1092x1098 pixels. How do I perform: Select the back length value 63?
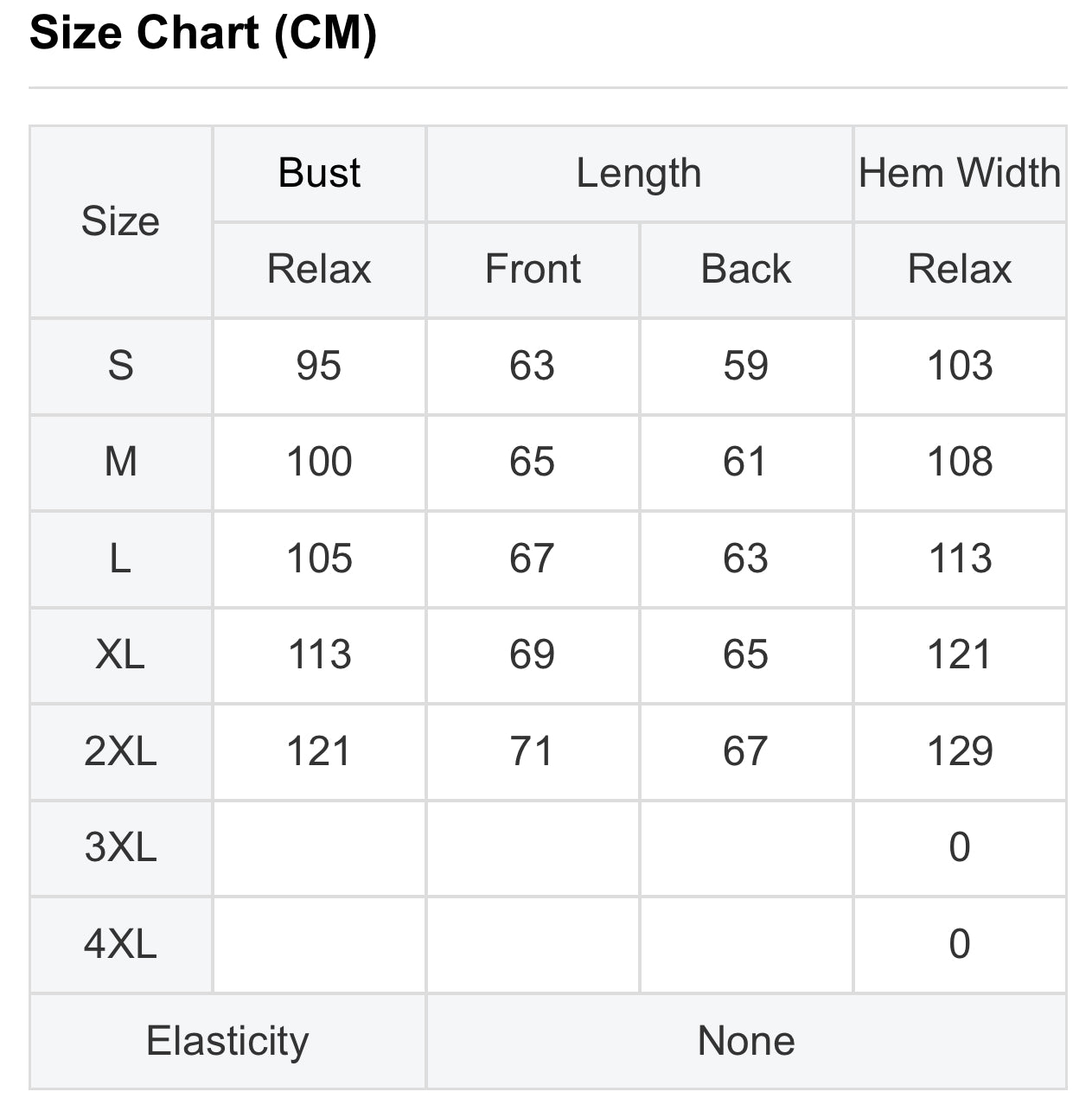pyautogui.click(x=746, y=559)
